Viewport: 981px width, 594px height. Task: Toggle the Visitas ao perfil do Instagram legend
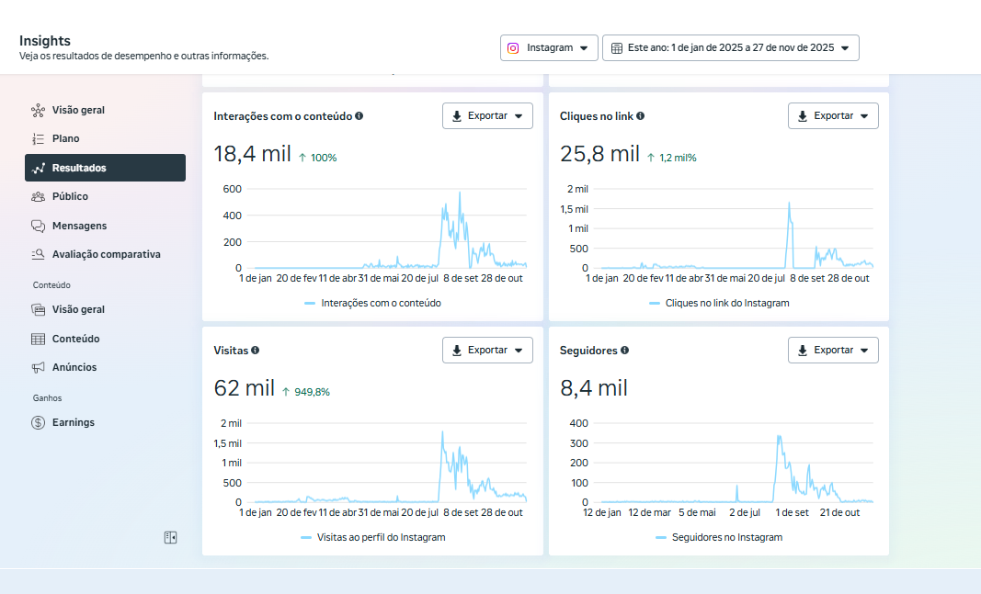(x=373, y=538)
